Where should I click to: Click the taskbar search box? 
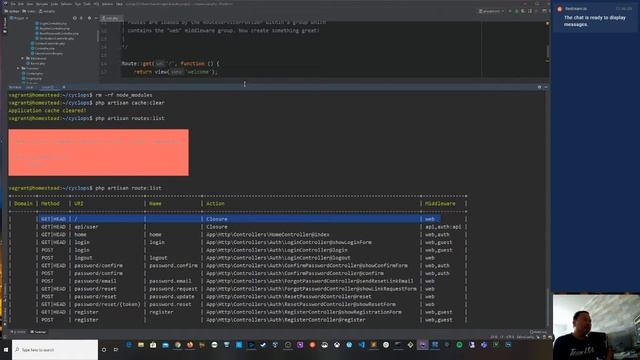tap(55, 350)
